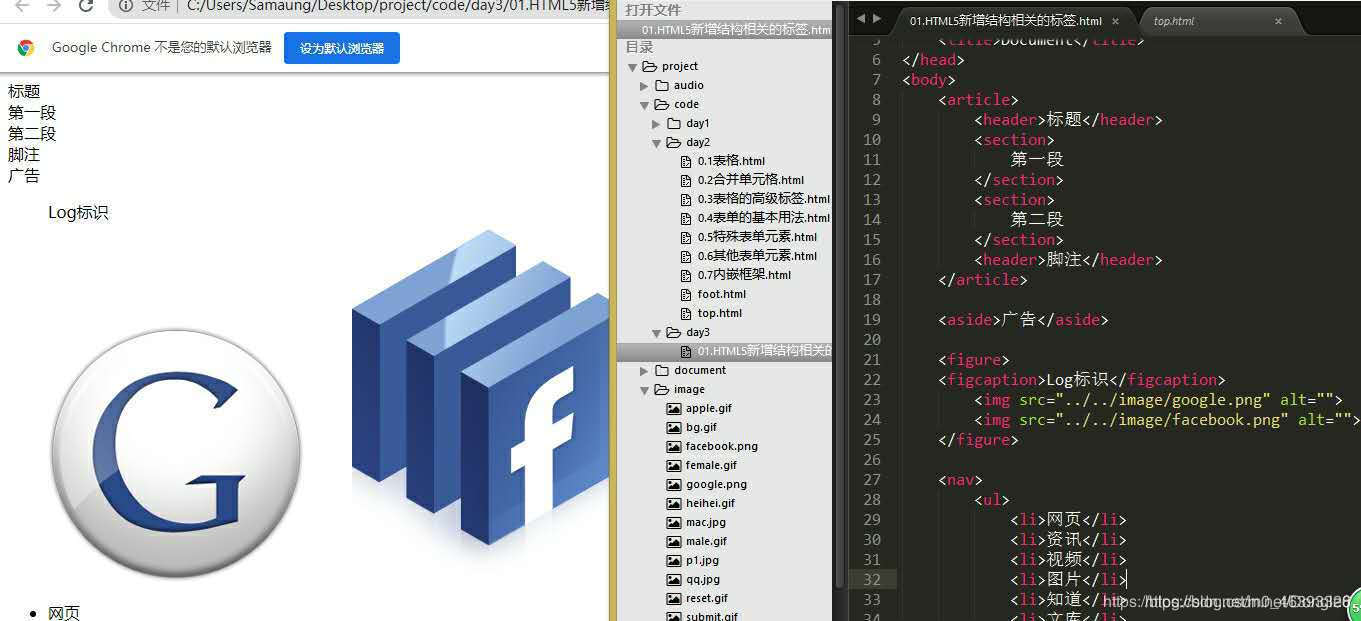
Task: Click the 脚注 text on the web page
Action: click(x=24, y=154)
